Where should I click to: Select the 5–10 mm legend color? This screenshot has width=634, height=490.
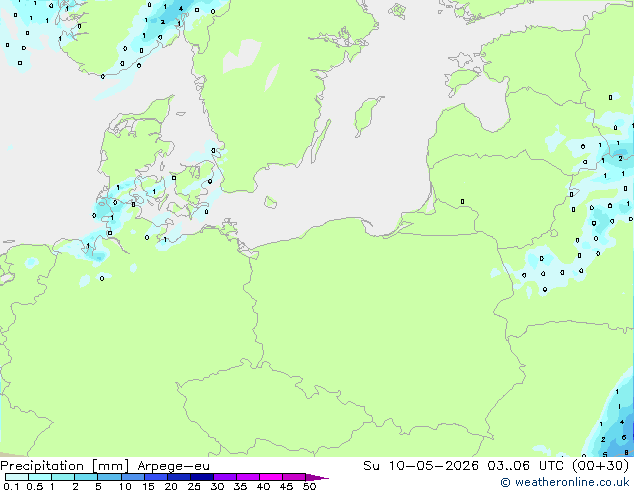[109, 477]
